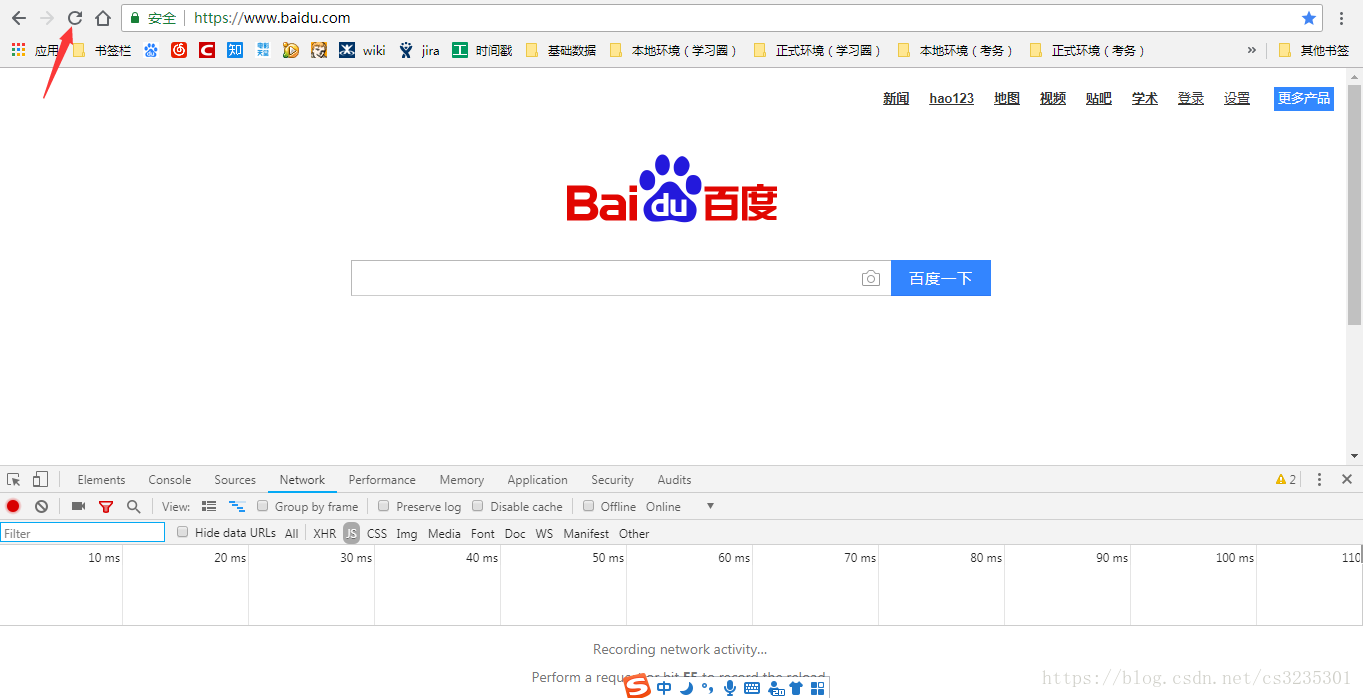Open the wiki bookmark

(x=363, y=50)
